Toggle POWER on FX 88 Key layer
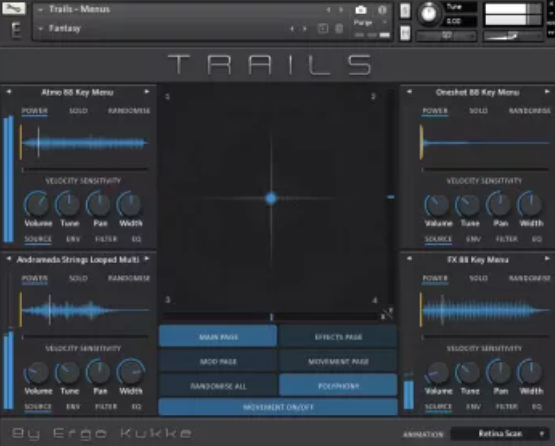This screenshot has height=446, width=555. tap(435, 278)
